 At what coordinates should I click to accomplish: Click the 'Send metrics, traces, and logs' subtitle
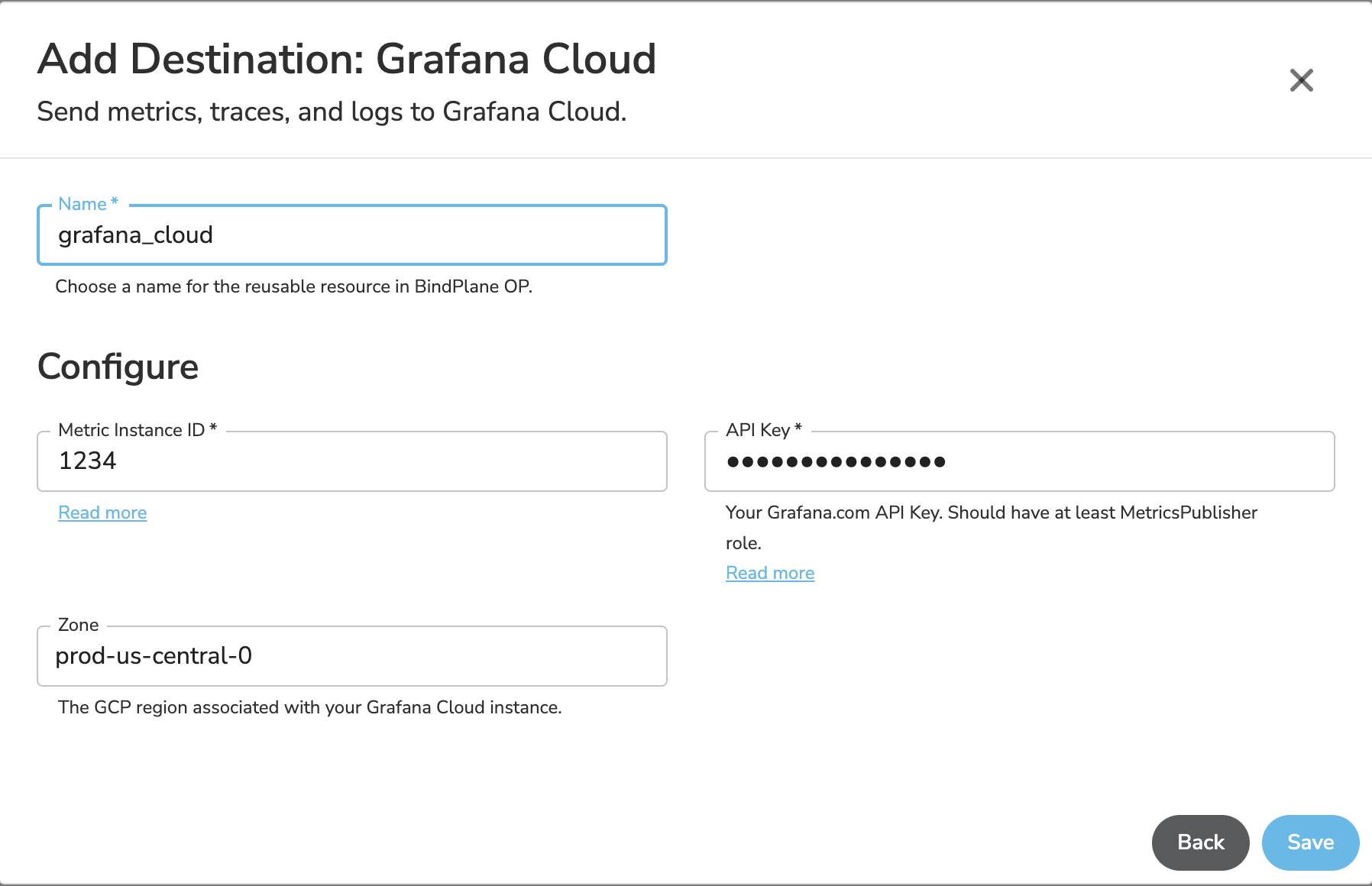click(x=332, y=112)
